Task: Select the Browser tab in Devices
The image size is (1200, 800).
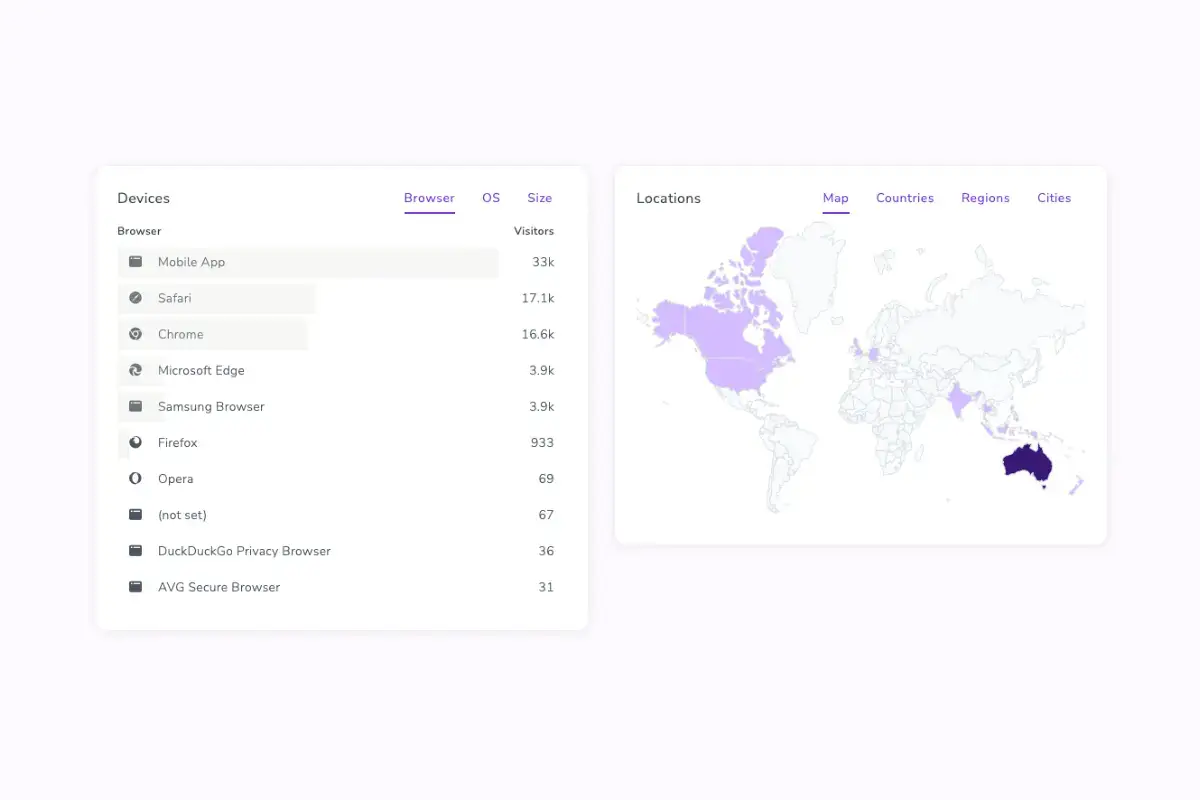Action: point(429,198)
